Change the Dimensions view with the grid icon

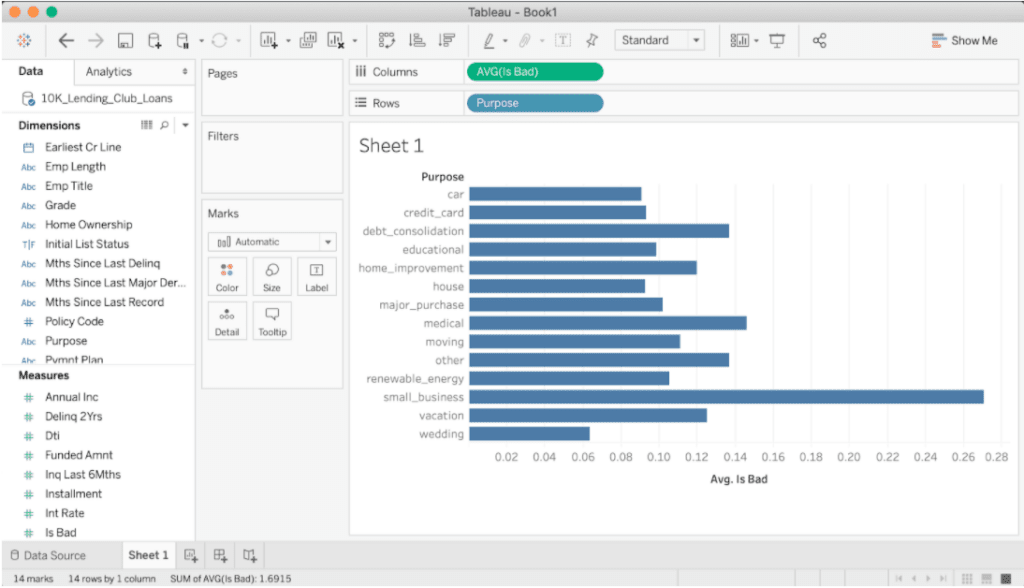[146, 125]
